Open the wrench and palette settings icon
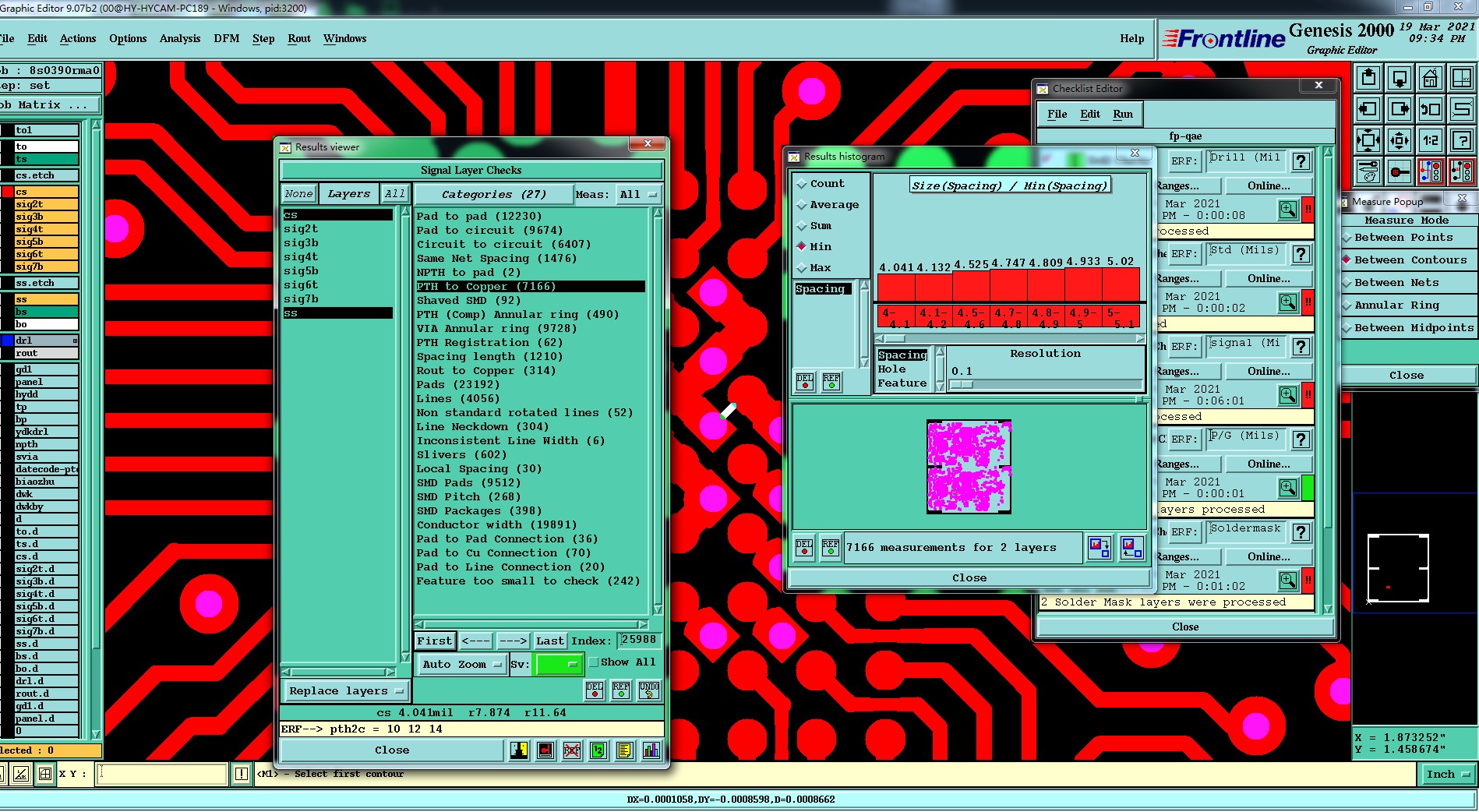The image size is (1479, 812). click(1368, 171)
